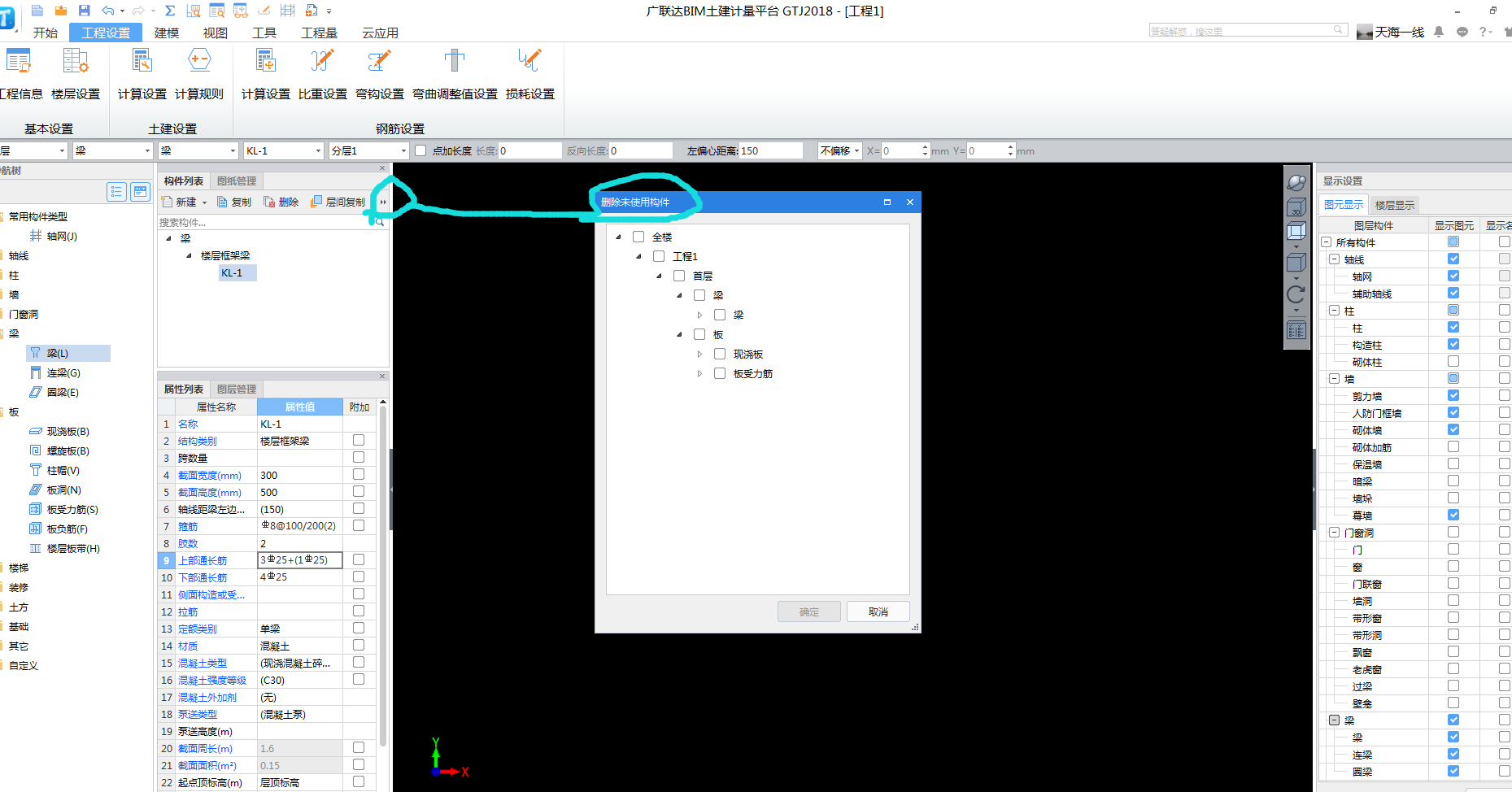1512x792 pixels.
Task: Click the new file icon in quick access toolbar
Action: (37, 10)
